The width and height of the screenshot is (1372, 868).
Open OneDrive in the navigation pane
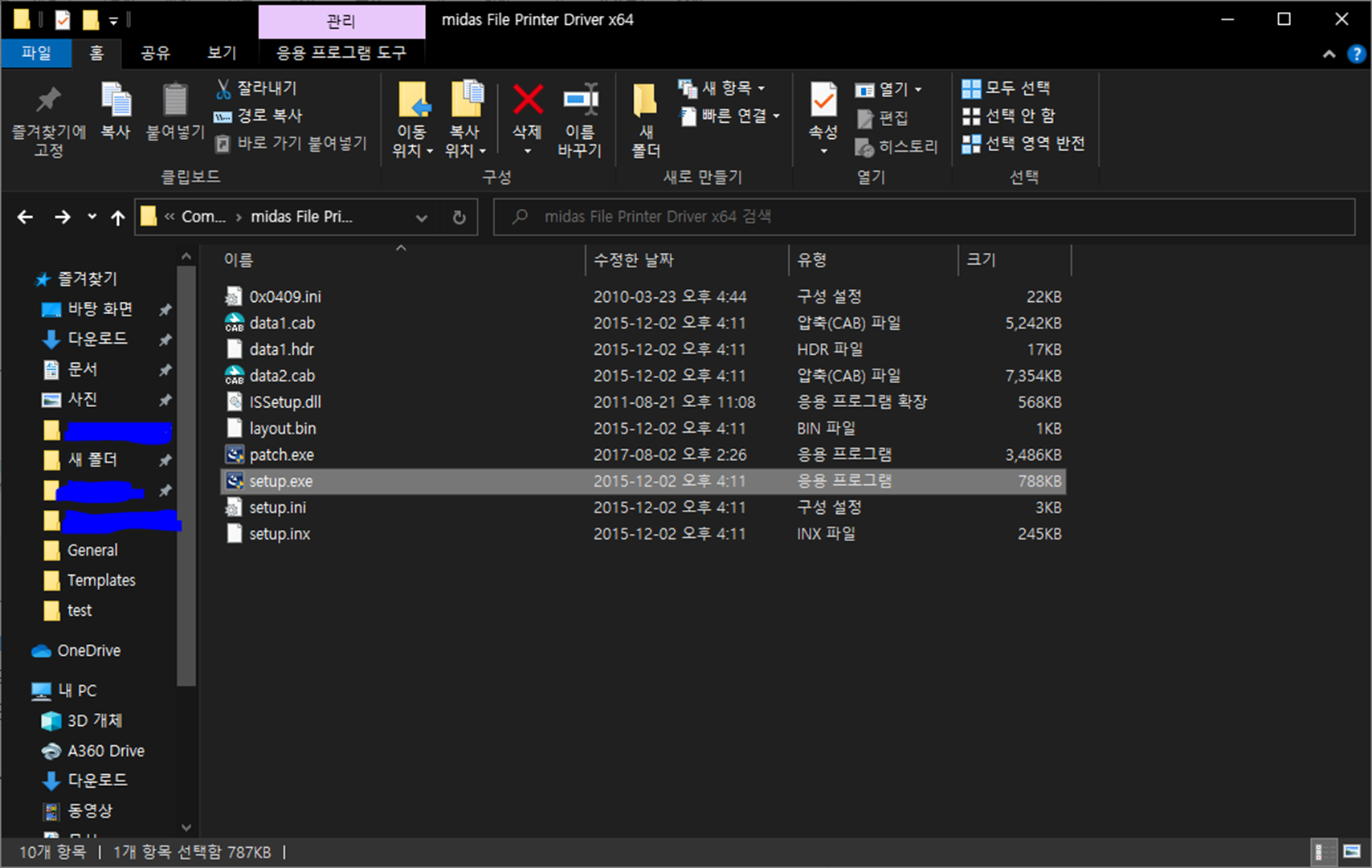[x=88, y=651]
